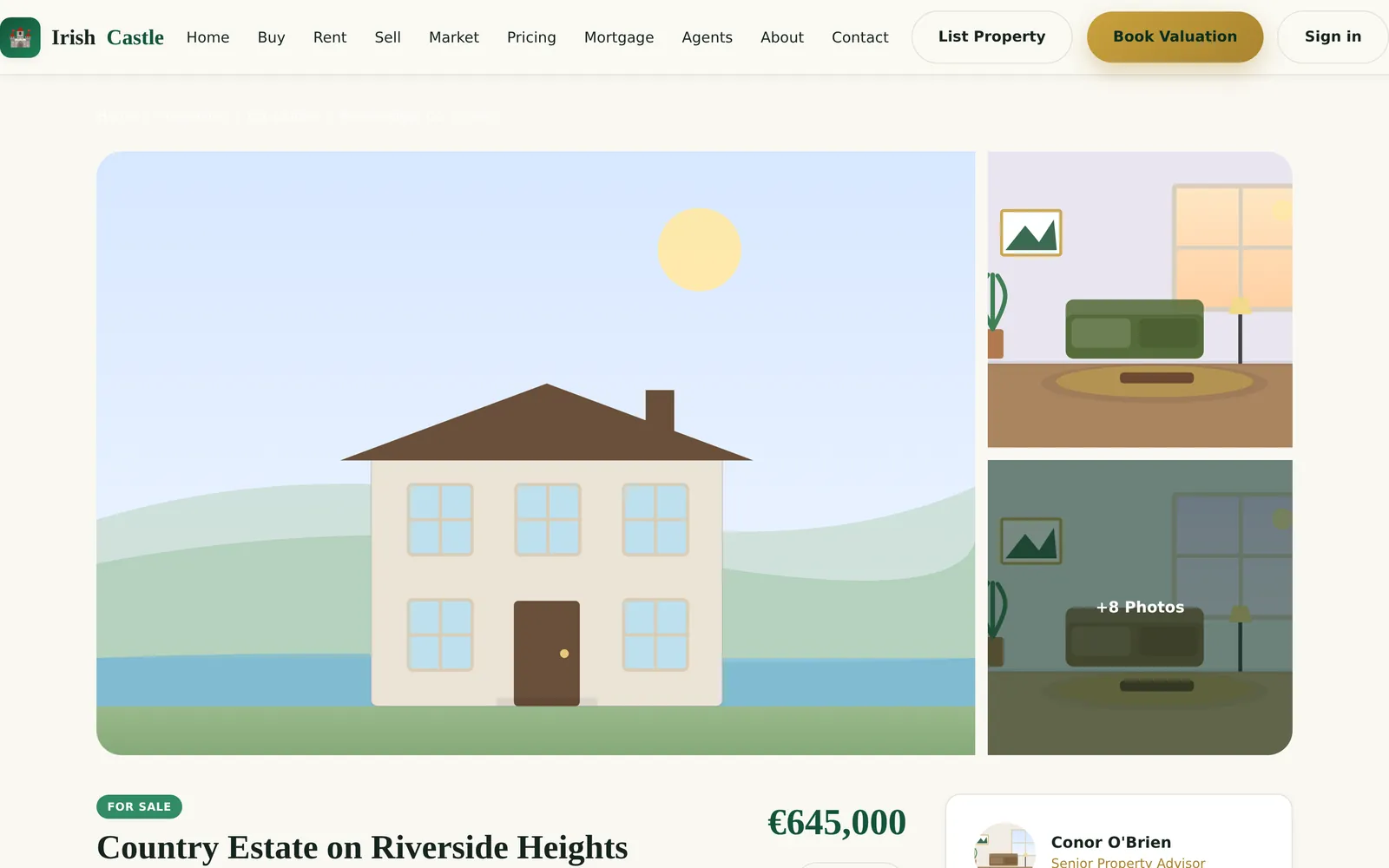The height and width of the screenshot is (868, 1389).
Task: Click the Book Valuation button
Action: pos(1175,37)
